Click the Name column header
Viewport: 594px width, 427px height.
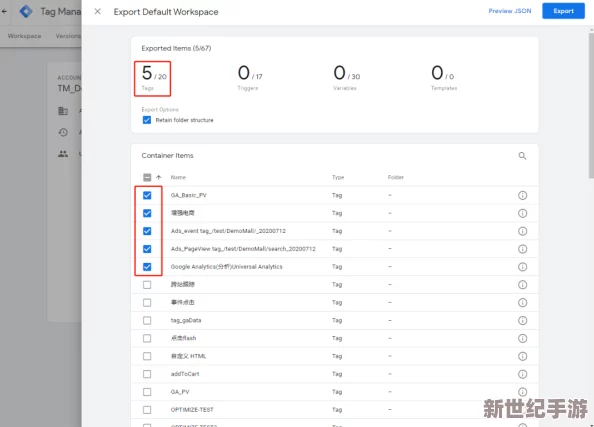tap(178, 177)
